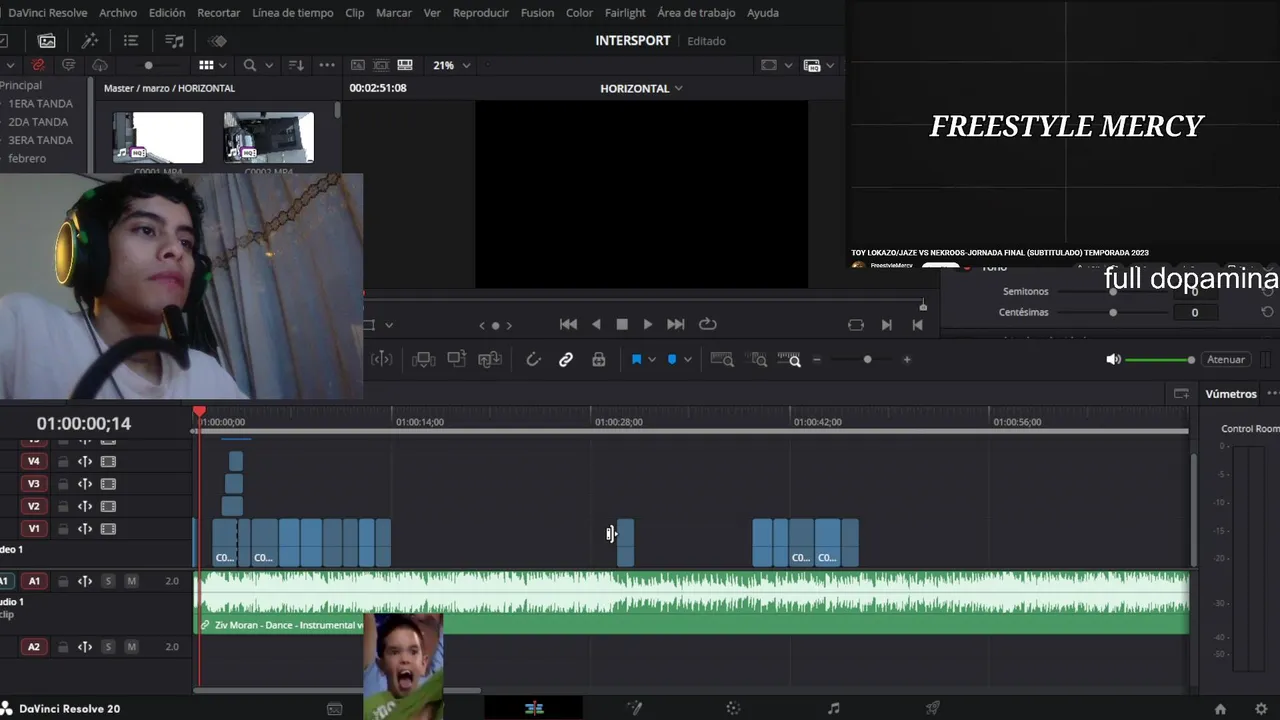Open the viewer zoom 21% dropdown
1280x720 pixels.
[x=452, y=65]
